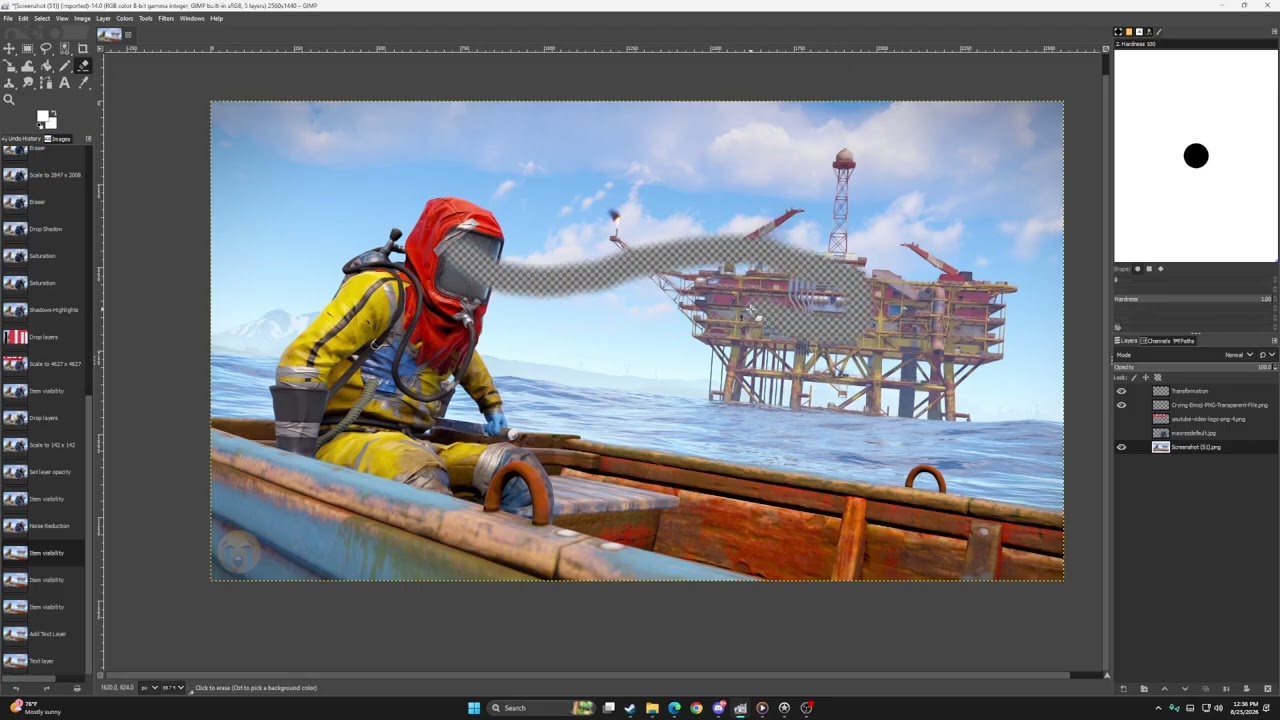Open the layer Mode dropdown showing Normal
Screen dimensions: 1280x720
tap(1238, 355)
